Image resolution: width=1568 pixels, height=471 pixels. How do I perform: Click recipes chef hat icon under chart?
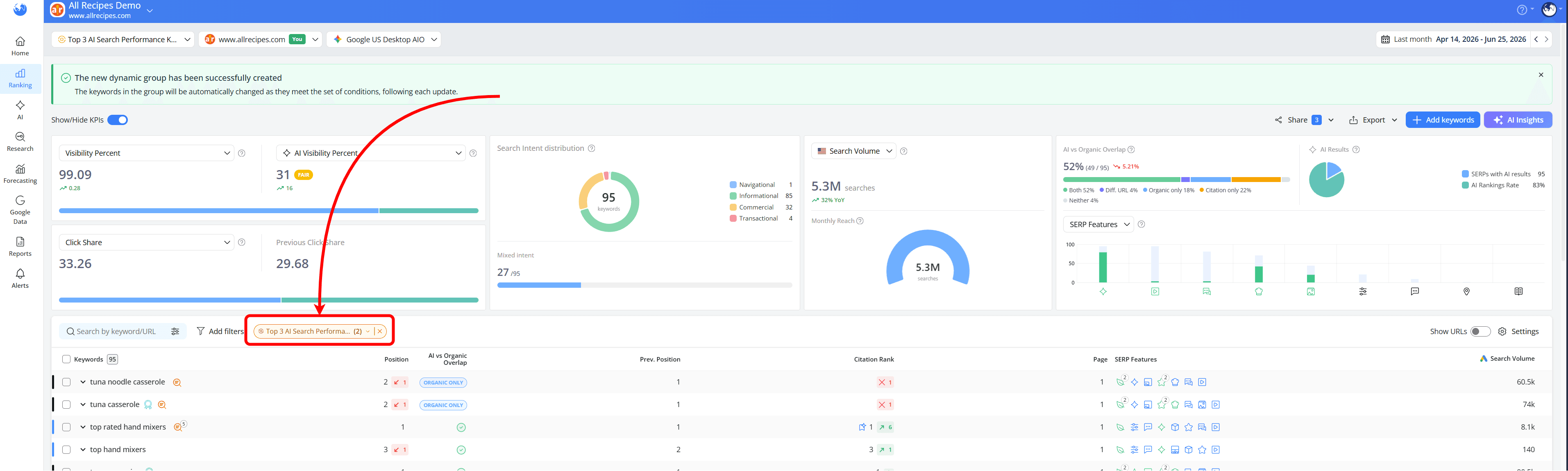1259,292
